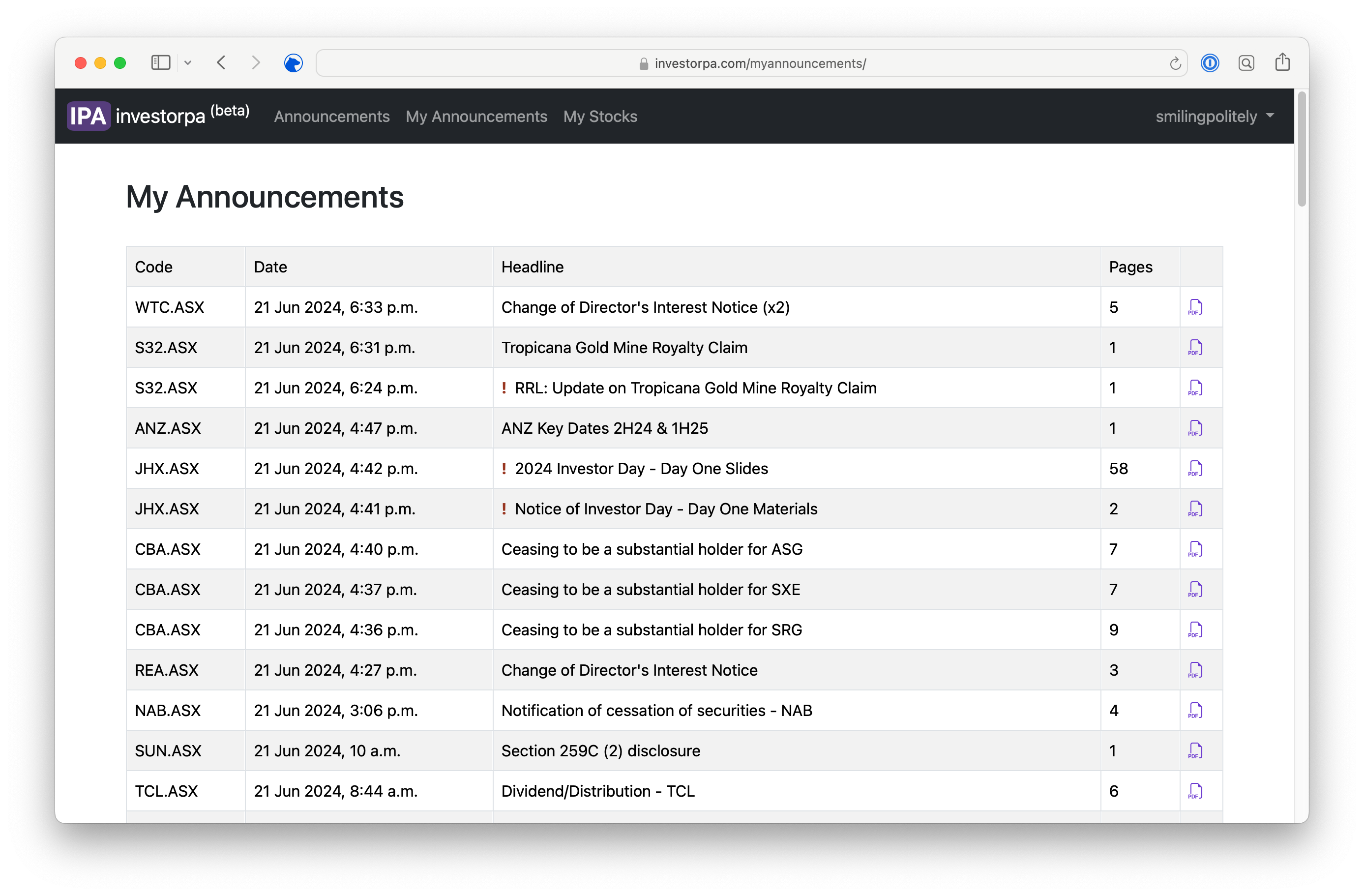Click the page vertical scrollbar
Screen dimensions: 1364x896
[1302, 149]
